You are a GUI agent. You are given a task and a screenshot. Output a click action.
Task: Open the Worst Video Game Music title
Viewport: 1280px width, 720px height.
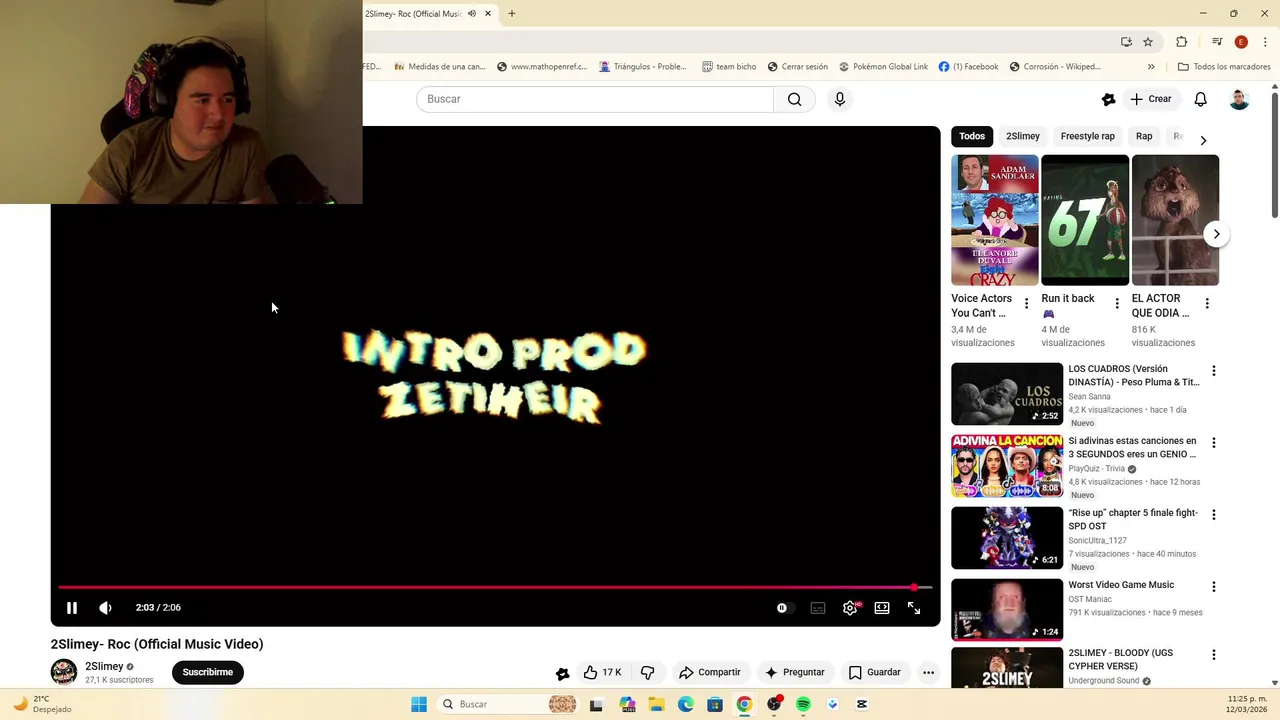click(1121, 585)
